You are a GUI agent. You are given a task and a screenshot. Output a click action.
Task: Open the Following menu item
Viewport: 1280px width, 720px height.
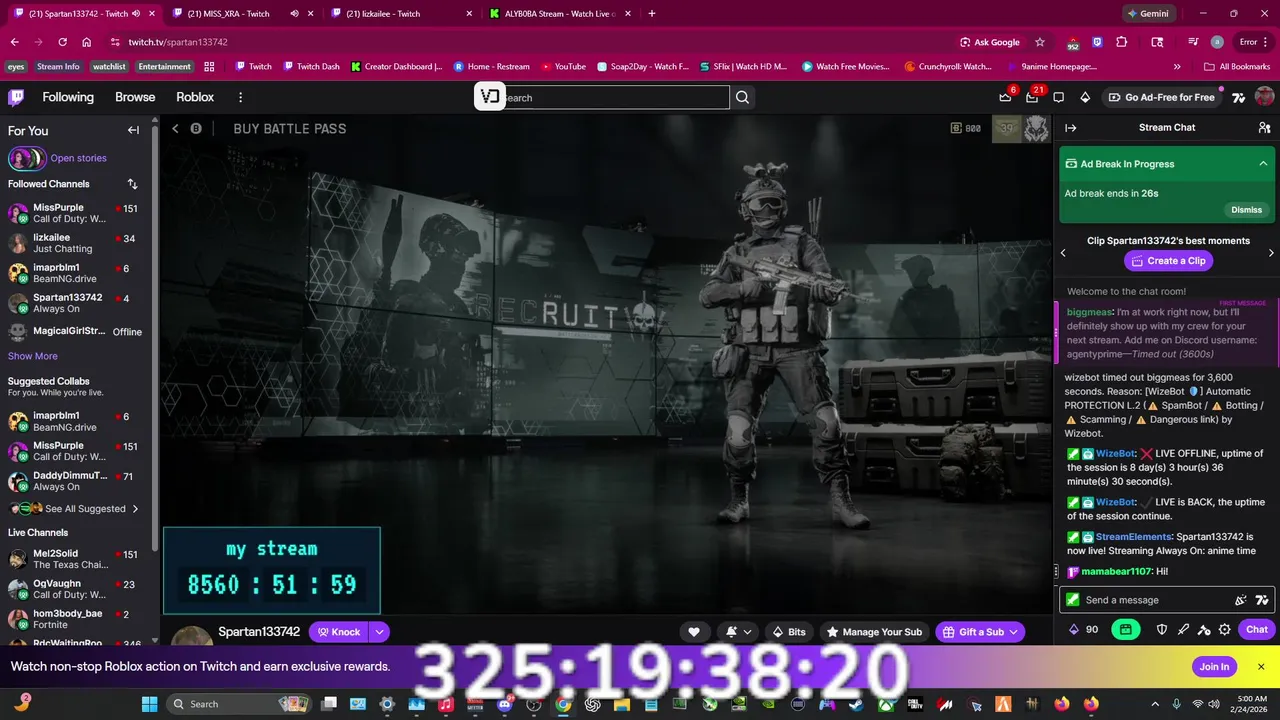(x=68, y=97)
